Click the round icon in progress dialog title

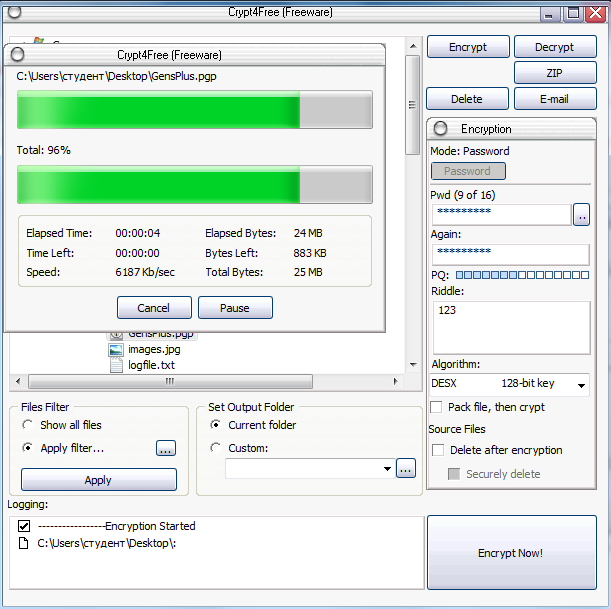pos(18,55)
